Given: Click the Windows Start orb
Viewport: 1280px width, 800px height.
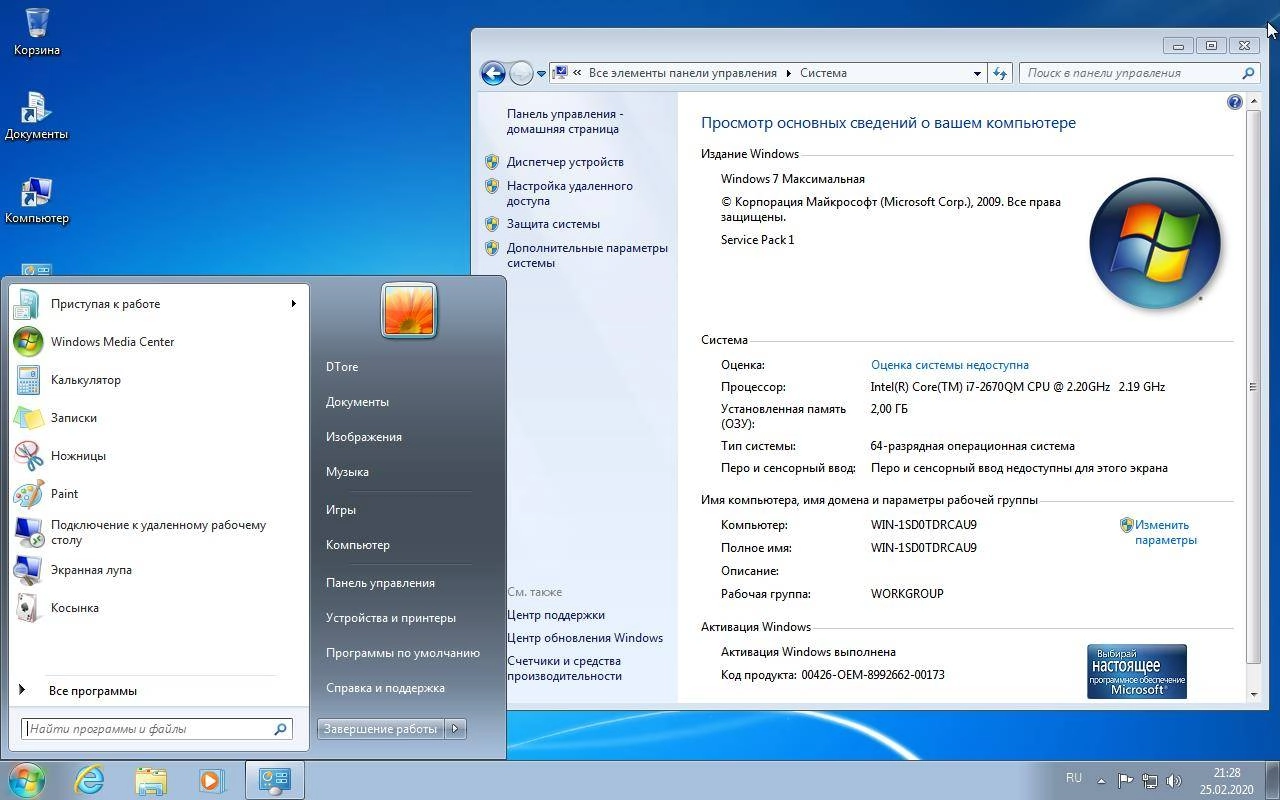Looking at the screenshot, I should (26, 779).
